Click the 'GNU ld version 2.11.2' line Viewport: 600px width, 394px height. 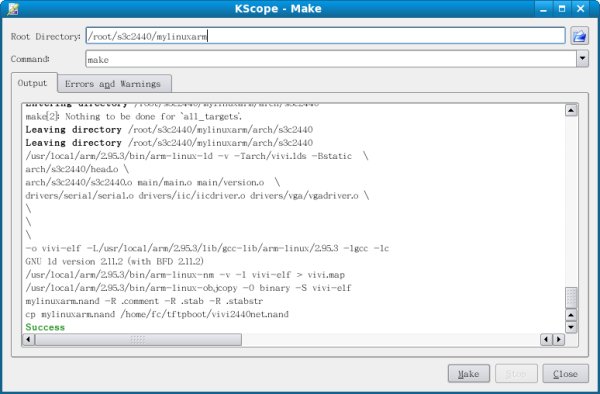point(114,262)
